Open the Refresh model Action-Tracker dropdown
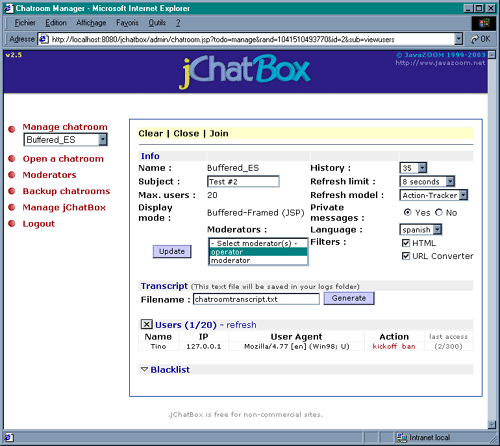 pos(463,195)
